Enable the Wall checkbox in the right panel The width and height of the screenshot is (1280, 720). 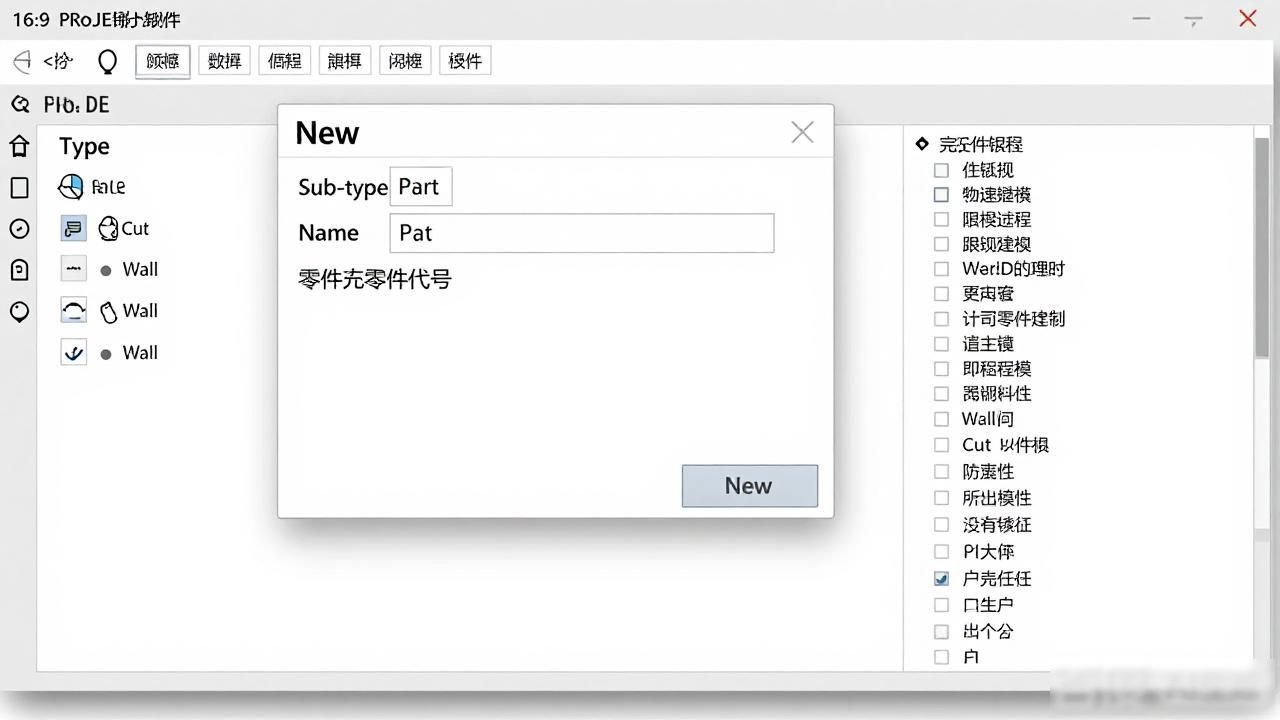941,419
